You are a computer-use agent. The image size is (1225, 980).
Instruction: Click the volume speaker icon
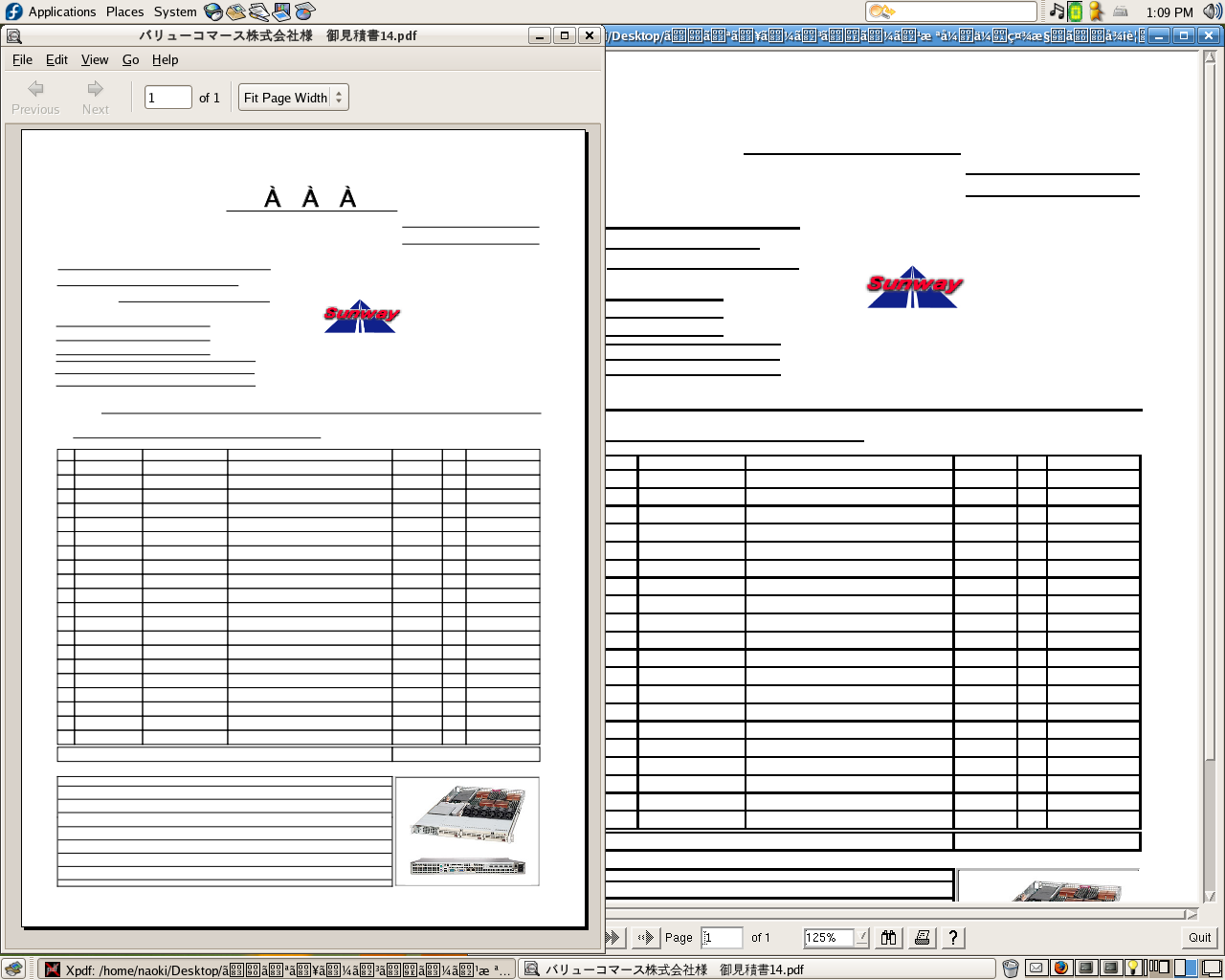1212,11
